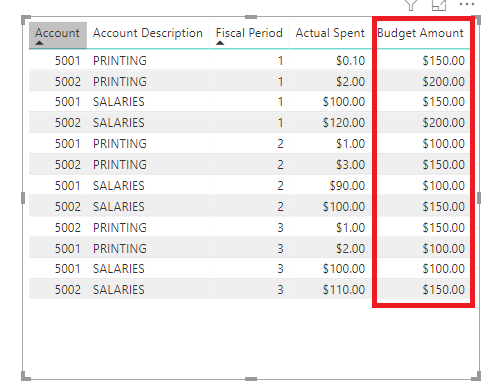Select Budget $100.00 in the $90.00 row
This screenshot has height=391, width=494.
click(444, 186)
